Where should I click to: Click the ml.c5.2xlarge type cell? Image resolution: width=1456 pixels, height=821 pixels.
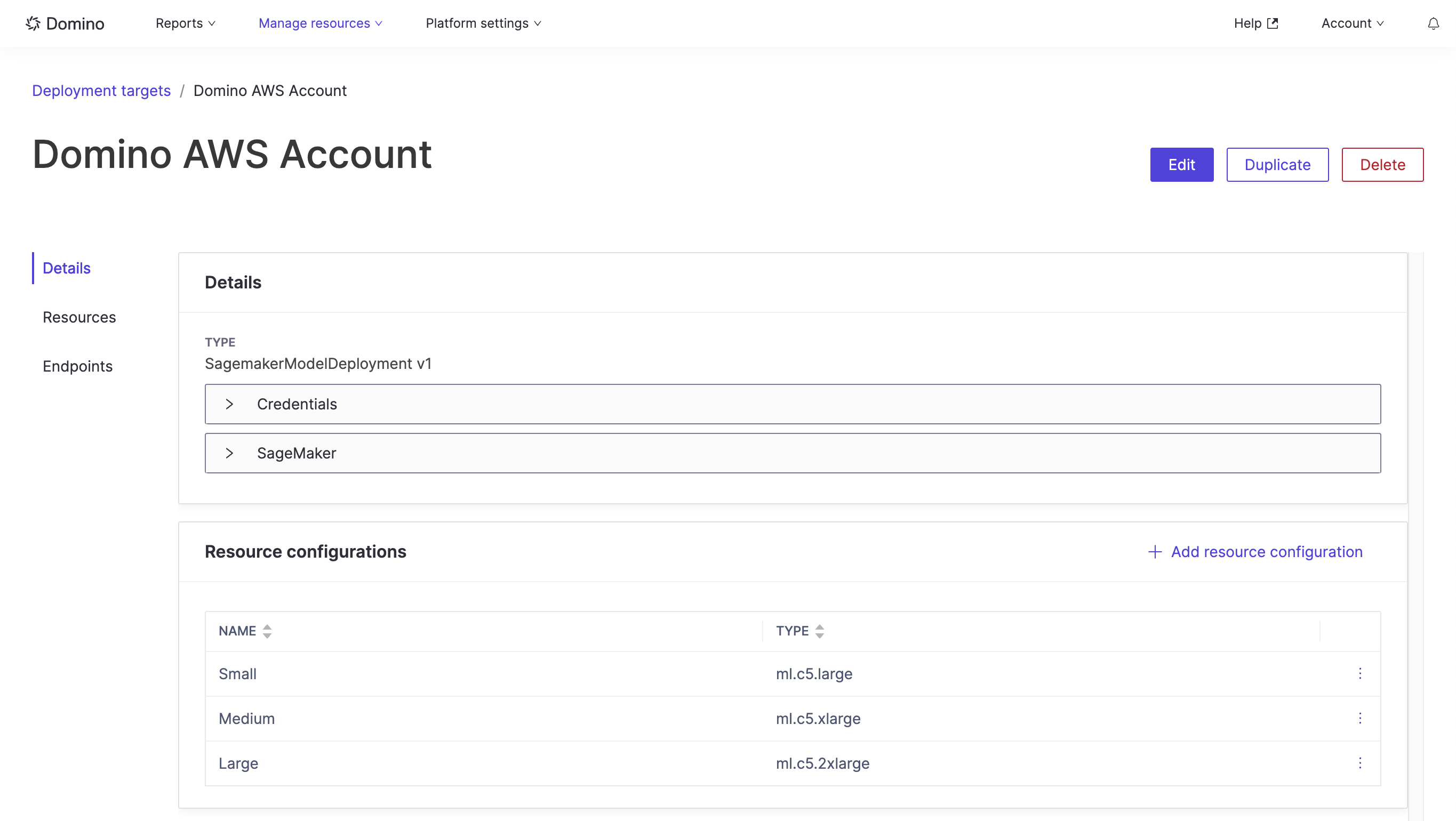pyautogui.click(x=822, y=763)
